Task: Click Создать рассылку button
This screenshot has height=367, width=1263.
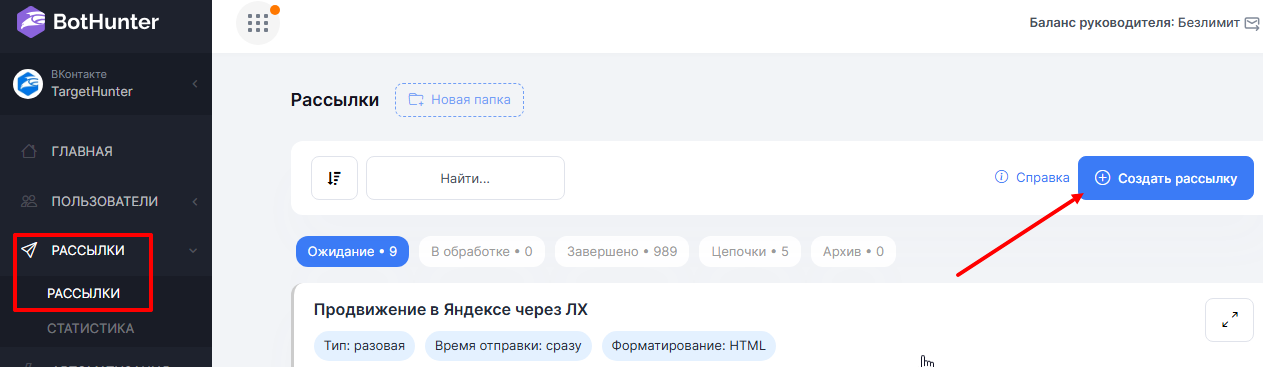Action: point(1165,178)
